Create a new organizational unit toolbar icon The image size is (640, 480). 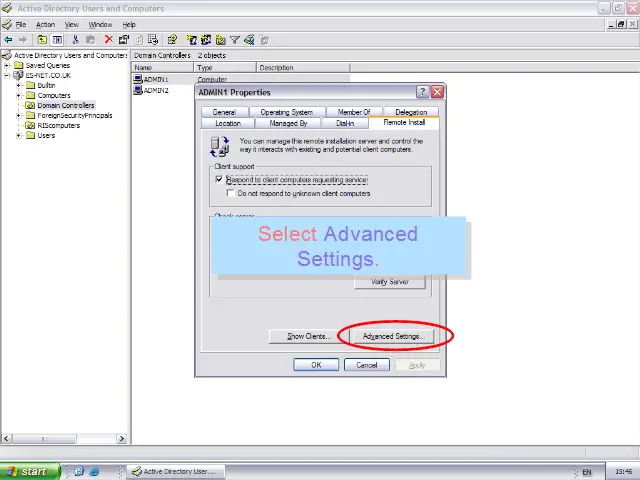(221, 40)
